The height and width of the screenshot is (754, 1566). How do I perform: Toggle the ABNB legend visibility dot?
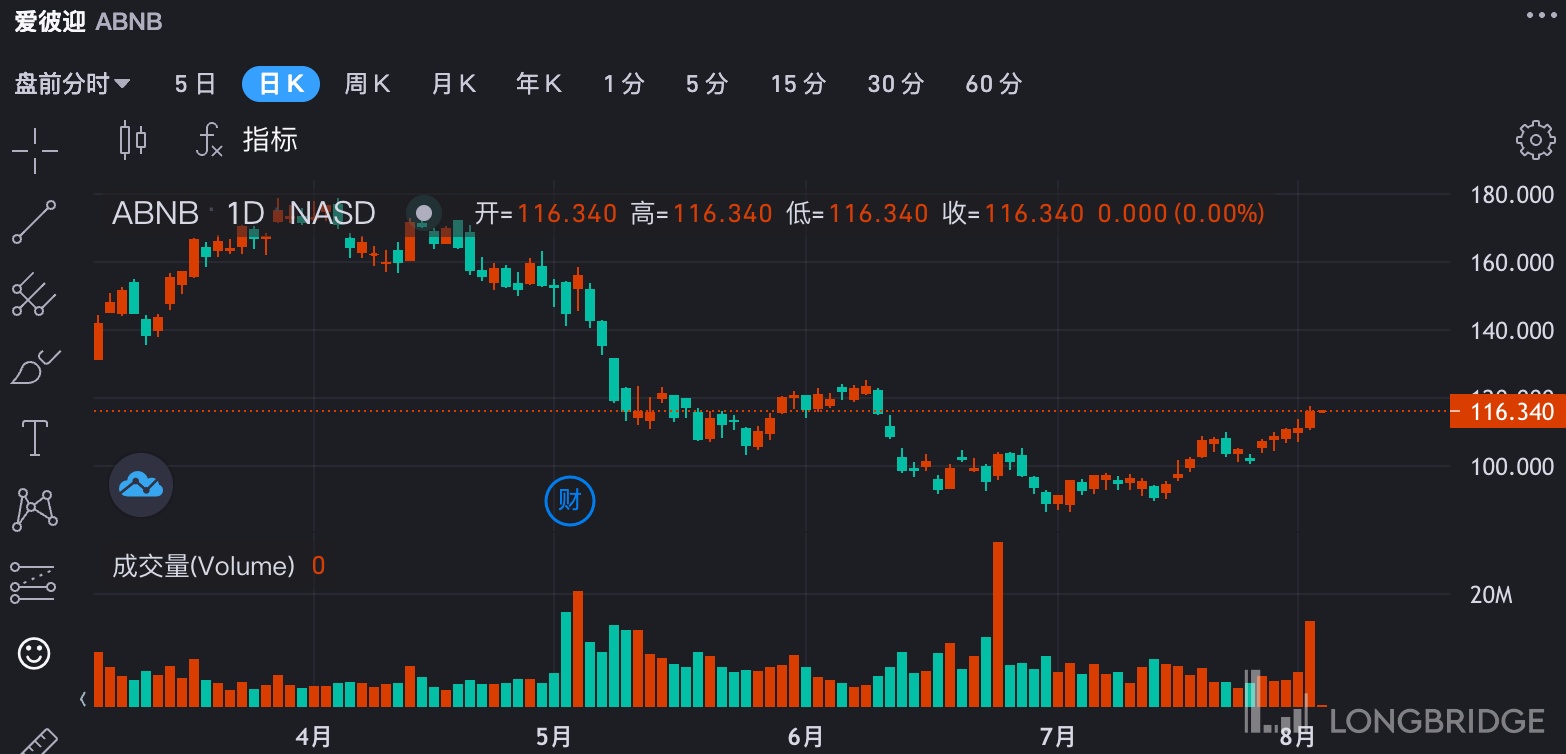tap(424, 213)
